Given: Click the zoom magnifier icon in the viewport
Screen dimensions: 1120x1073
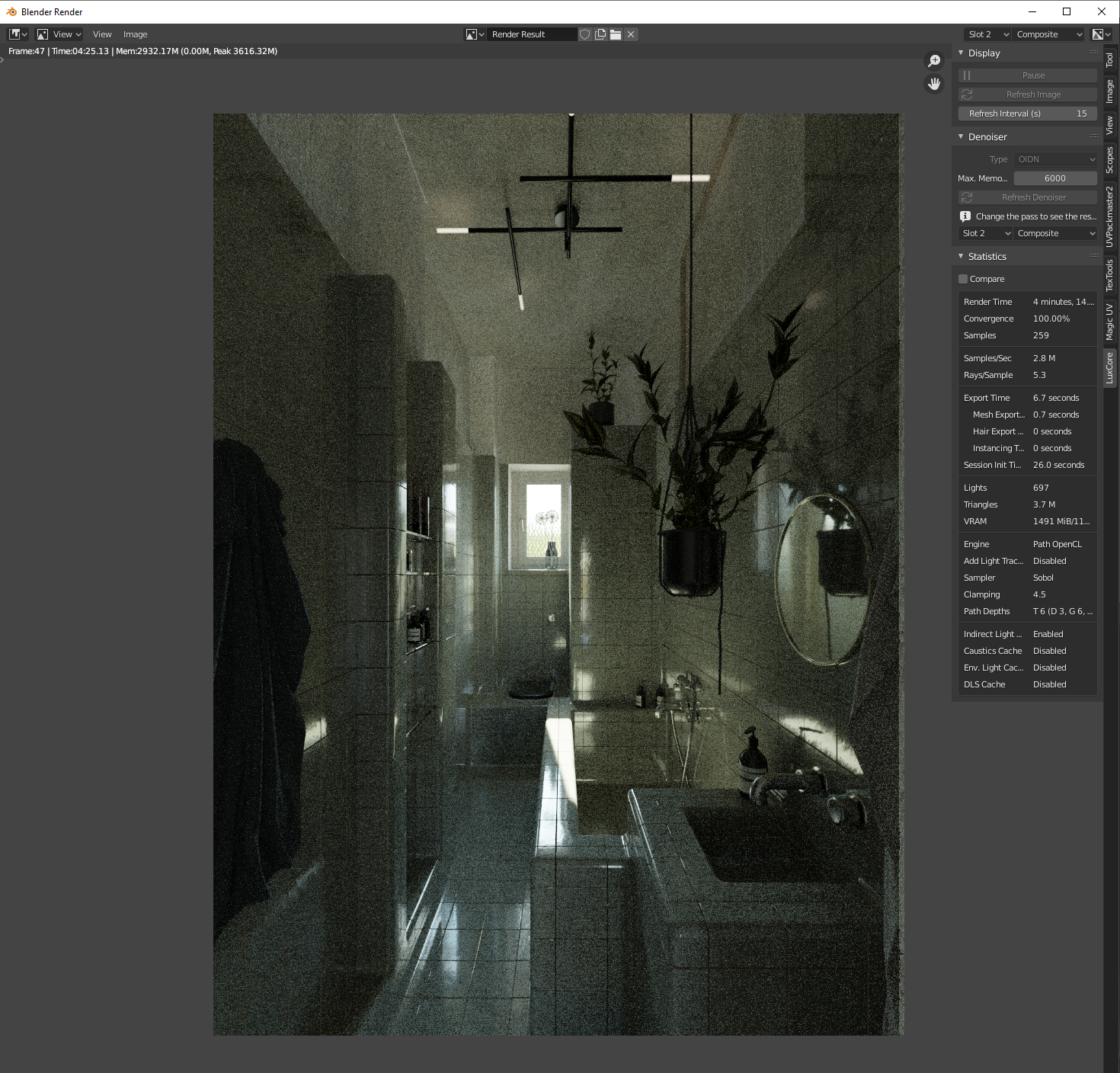Looking at the screenshot, I should coord(934,61).
